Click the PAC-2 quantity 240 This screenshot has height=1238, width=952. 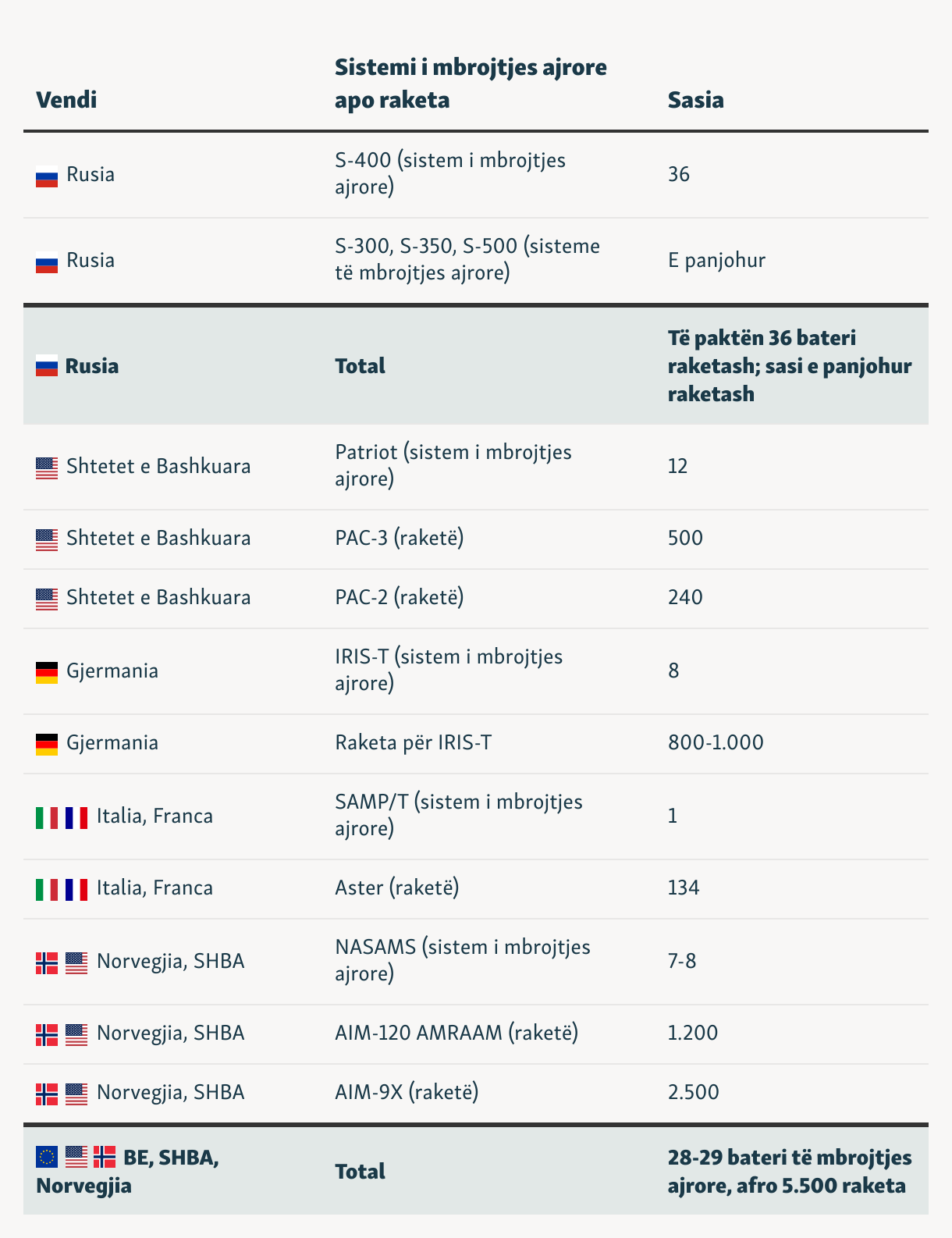685,597
